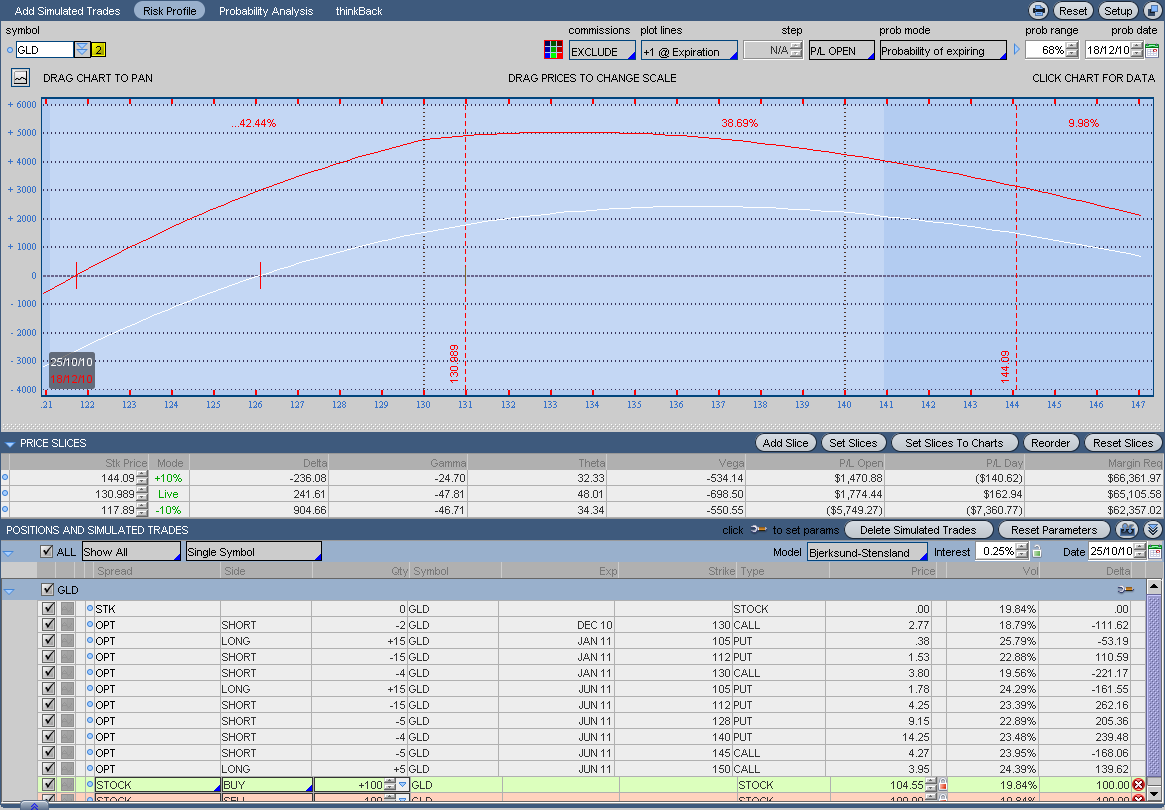This screenshot has width=1165, height=810.
Task: Click the chart mode icon above the graph
Action: click(x=21, y=78)
